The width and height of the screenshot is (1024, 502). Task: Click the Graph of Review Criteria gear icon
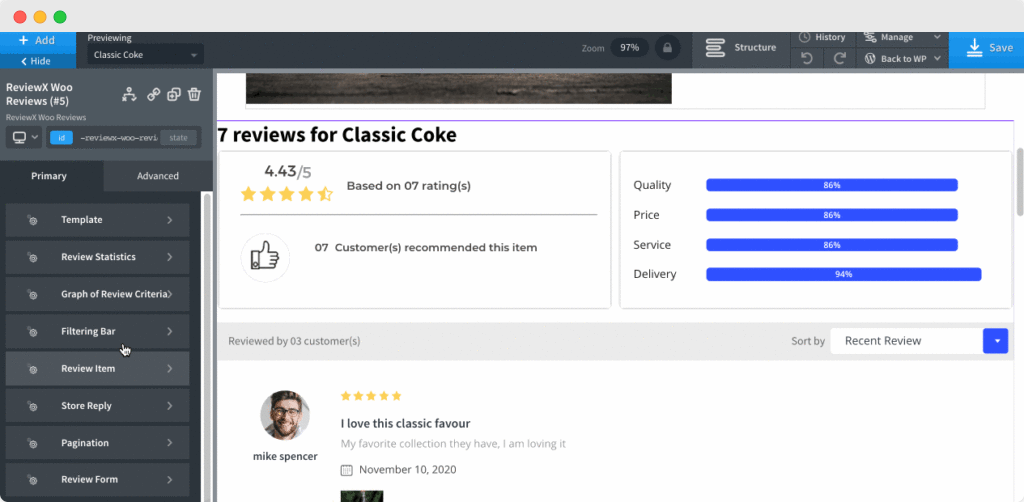pyautogui.click(x=32, y=295)
